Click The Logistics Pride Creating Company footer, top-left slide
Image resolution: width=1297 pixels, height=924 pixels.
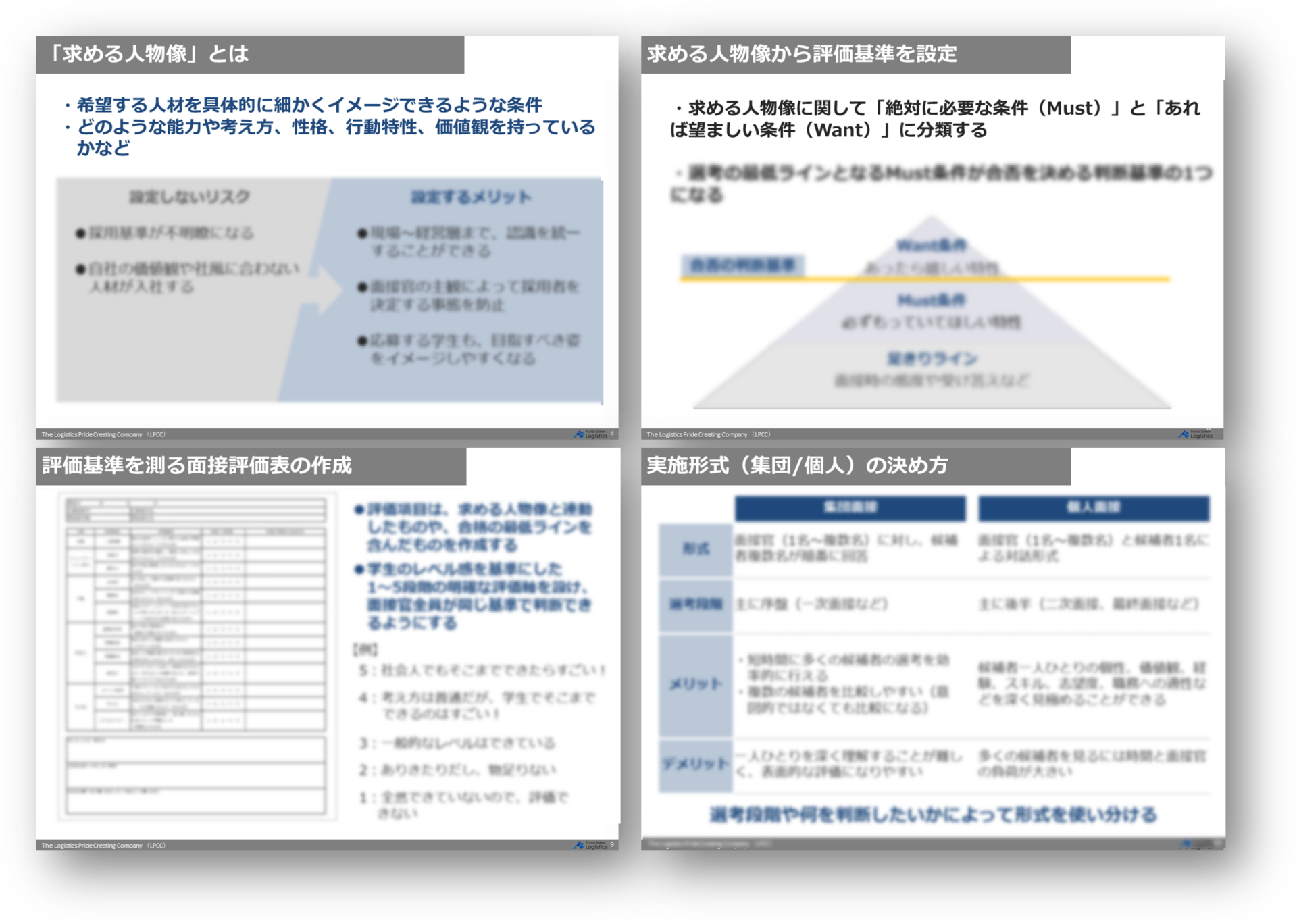point(103,434)
